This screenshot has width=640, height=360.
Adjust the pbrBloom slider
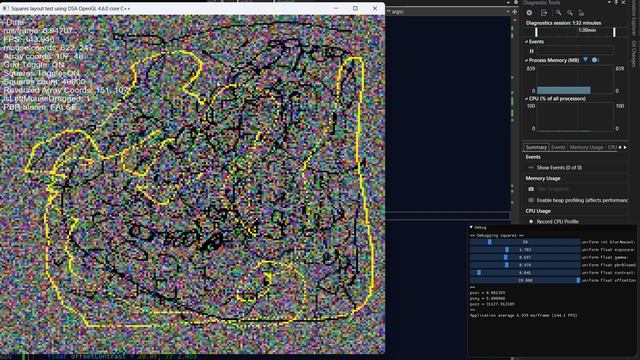(x=525, y=265)
